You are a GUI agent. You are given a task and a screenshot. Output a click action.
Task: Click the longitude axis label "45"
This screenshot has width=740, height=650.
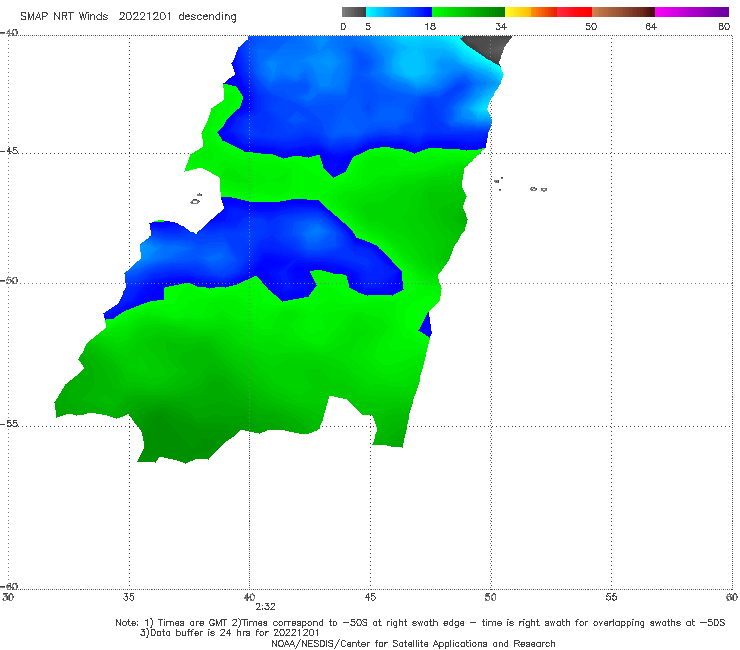click(370, 597)
